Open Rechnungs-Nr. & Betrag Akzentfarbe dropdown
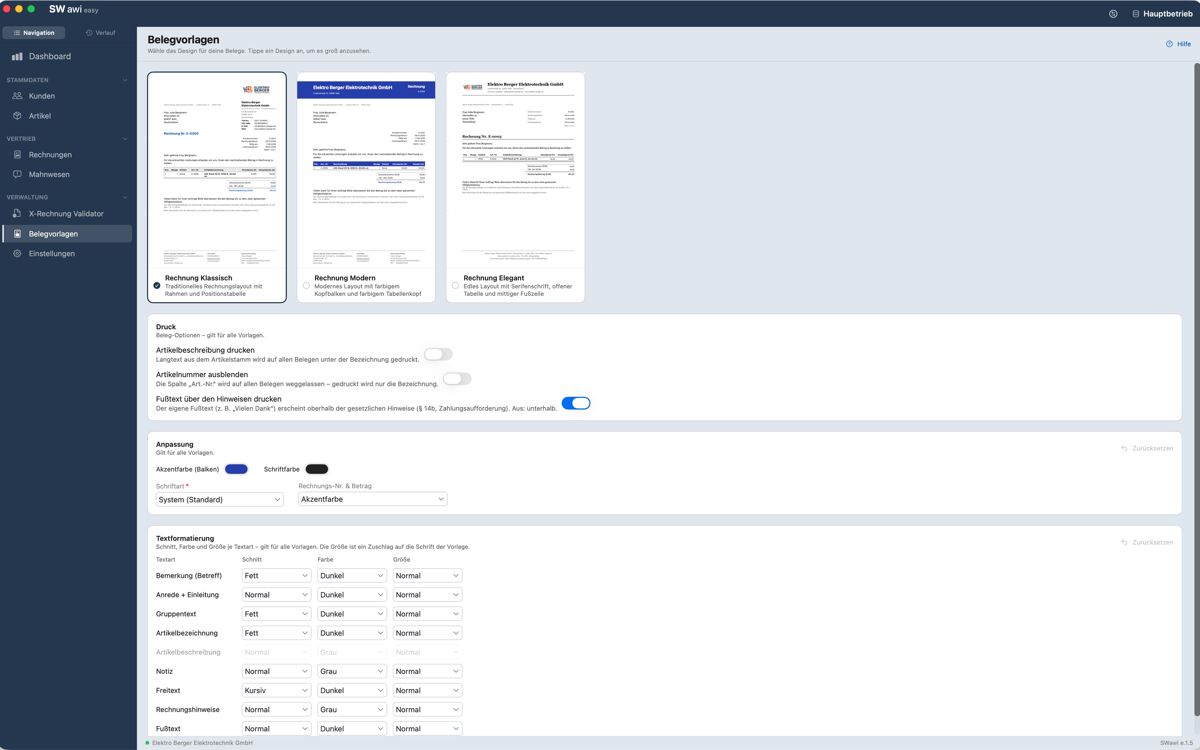 tap(372, 499)
